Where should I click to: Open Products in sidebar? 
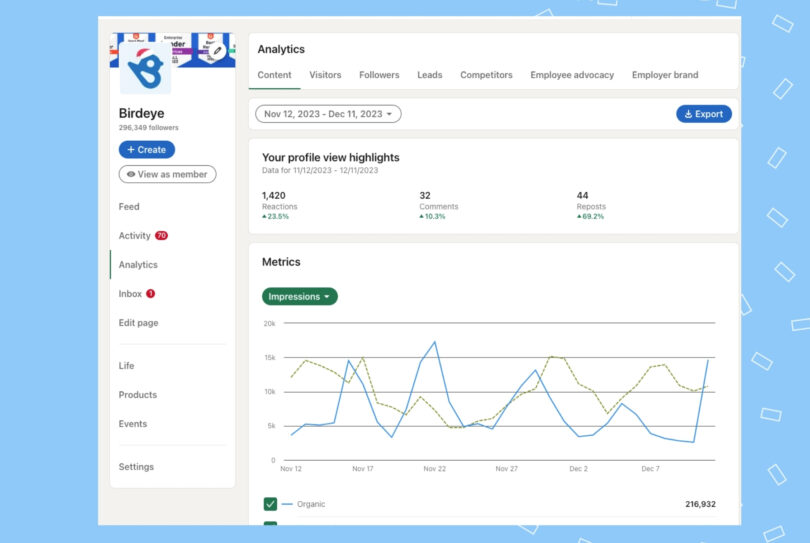(137, 395)
